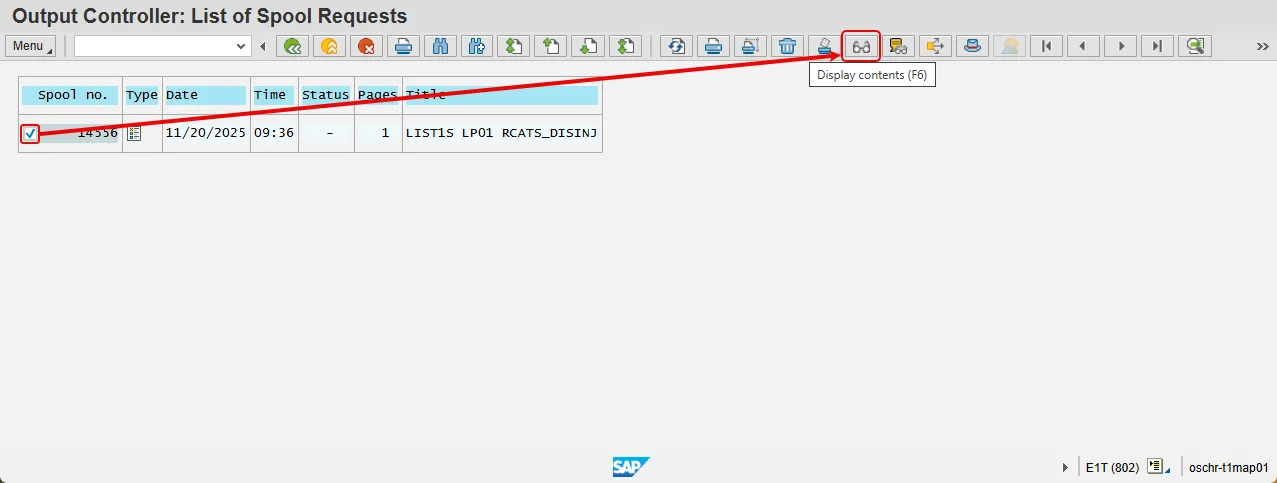The height and width of the screenshot is (483, 1277).
Task: Click the greyed-out picture icon
Action: coord(1009,46)
